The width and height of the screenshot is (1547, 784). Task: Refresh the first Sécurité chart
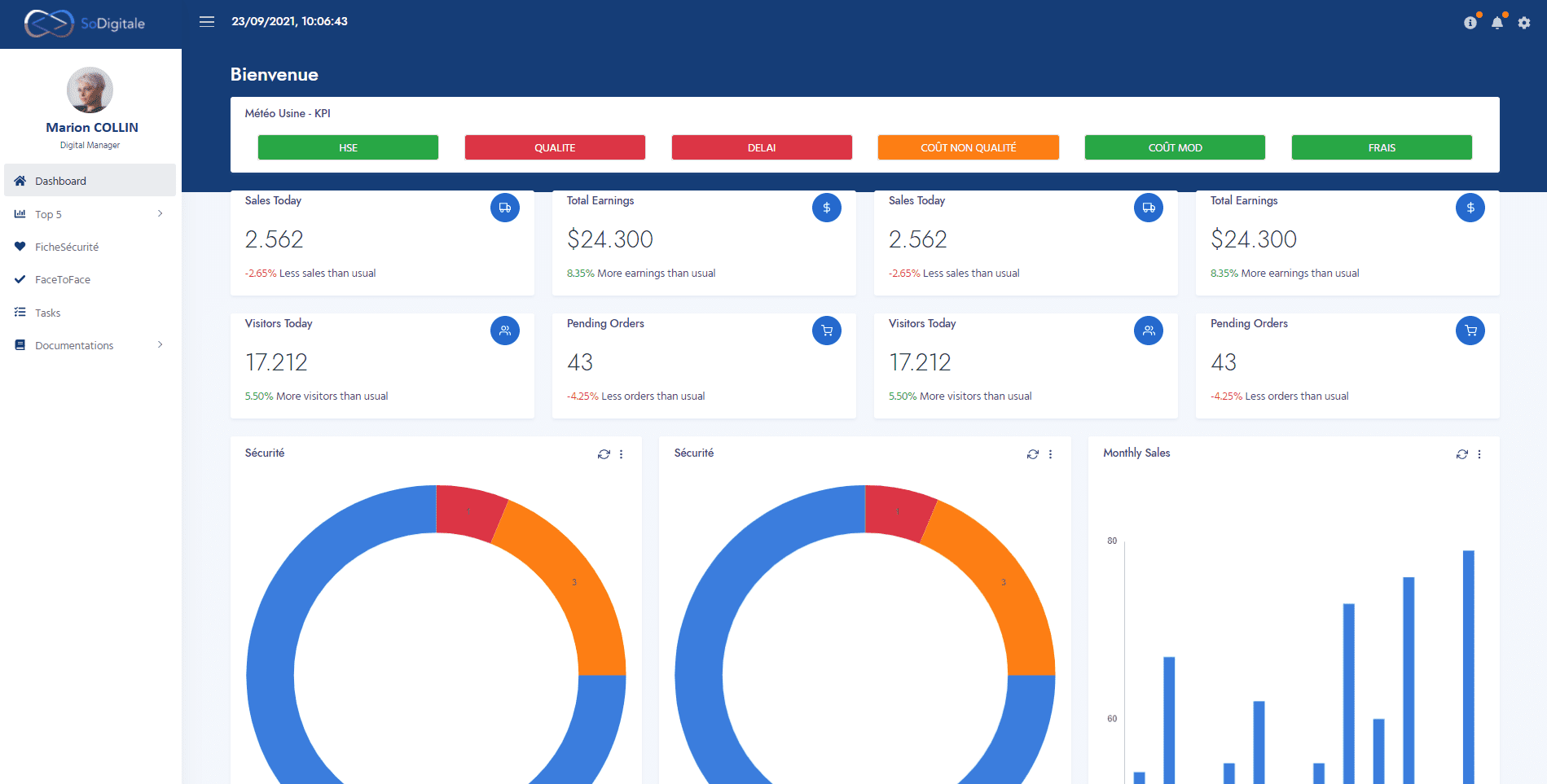click(x=603, y=454)
